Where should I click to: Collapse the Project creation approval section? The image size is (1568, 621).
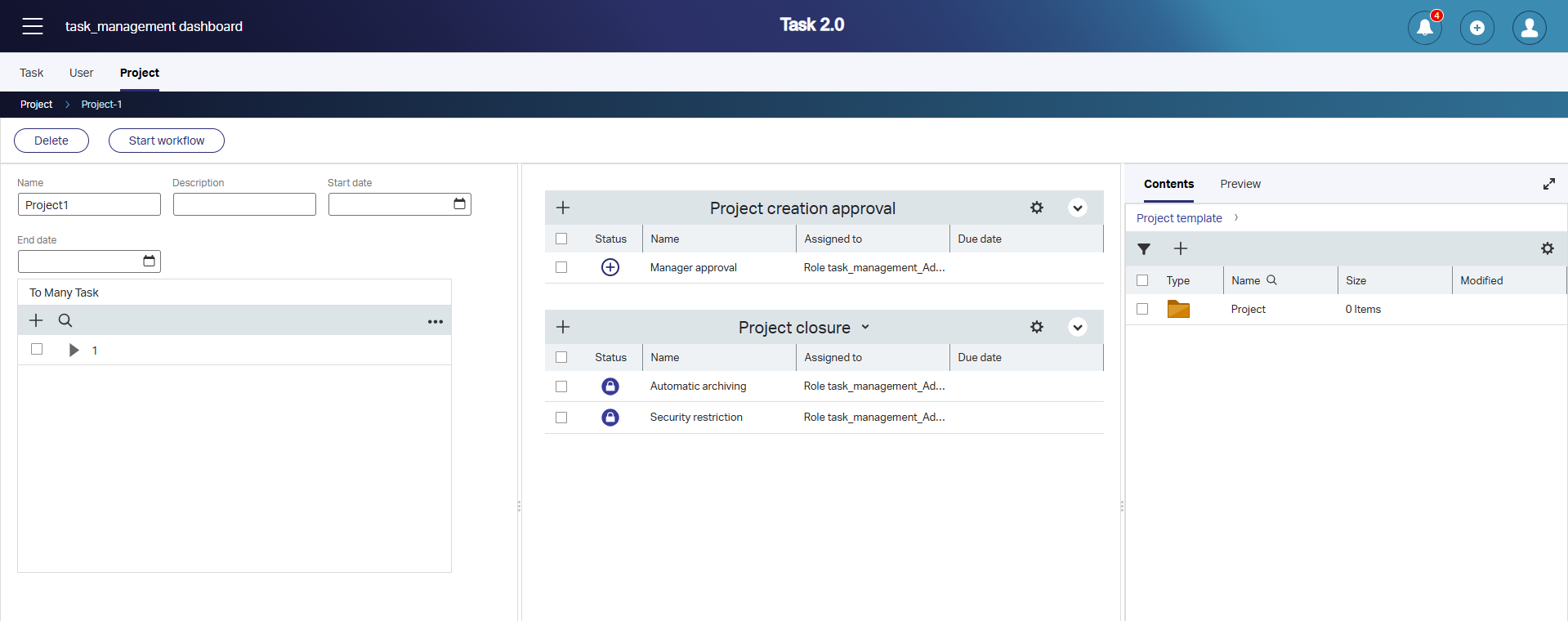pos(1077,208)
